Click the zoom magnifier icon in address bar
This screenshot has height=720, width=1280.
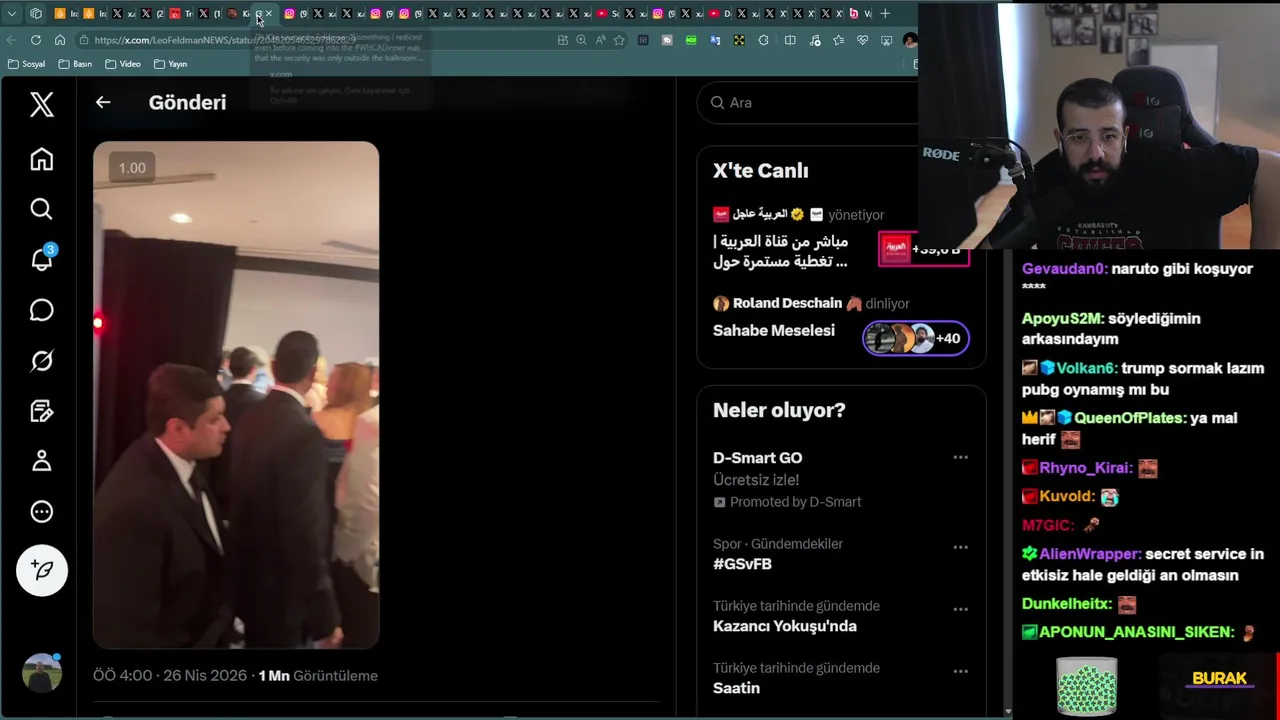coord(581,40)
